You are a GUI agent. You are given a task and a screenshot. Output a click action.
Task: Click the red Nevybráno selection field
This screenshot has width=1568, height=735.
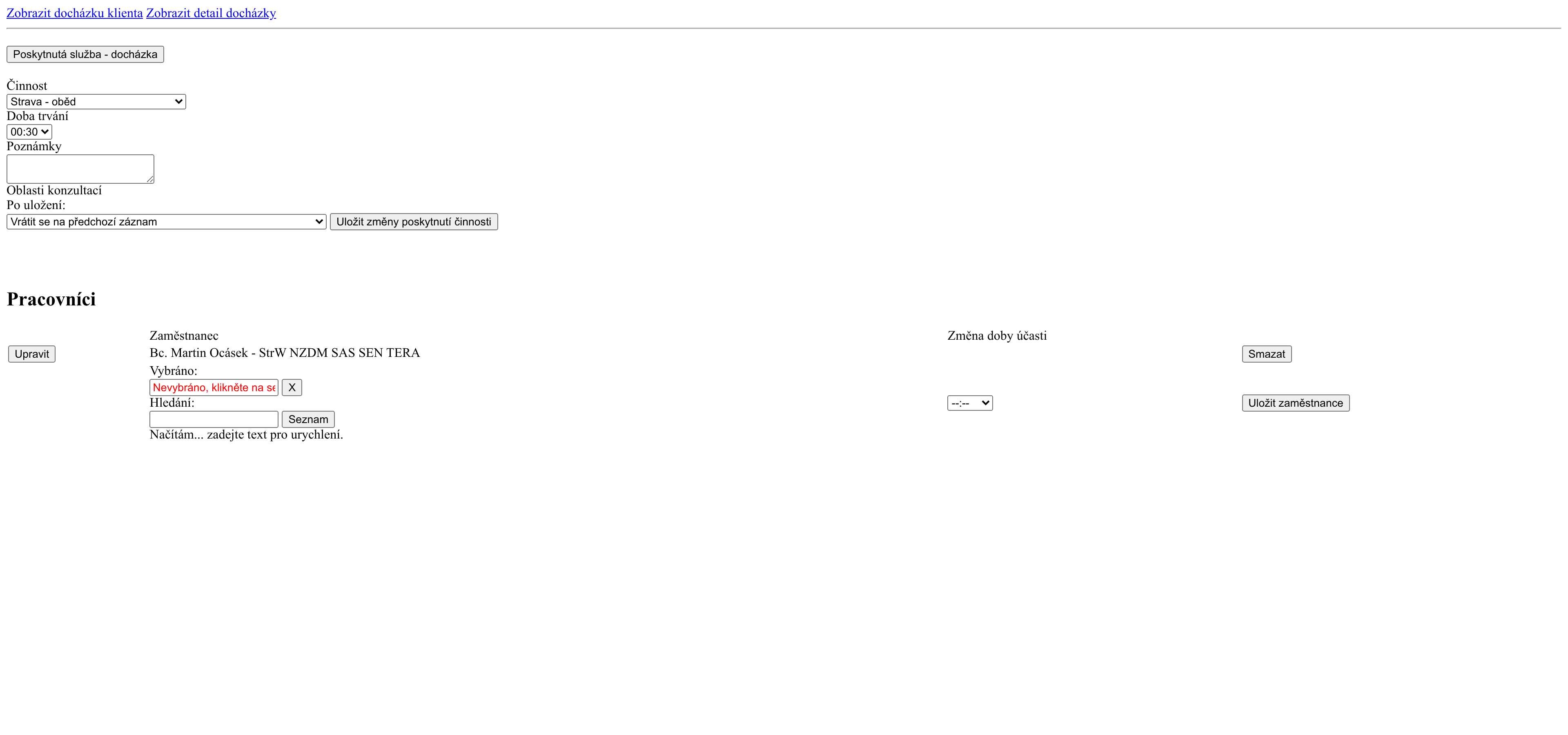214,388
